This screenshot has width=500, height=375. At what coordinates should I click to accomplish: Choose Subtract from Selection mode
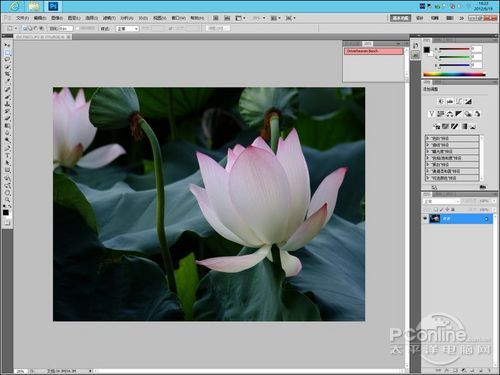(x=36, y=28)
